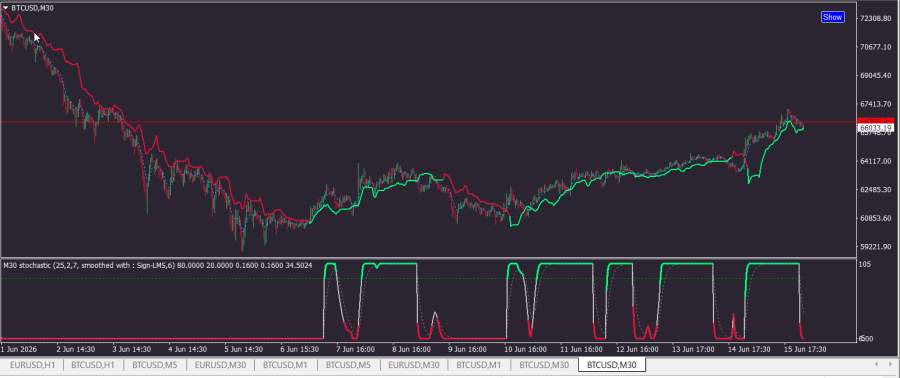Click the 69045.40 price axis label

[875, 76]
